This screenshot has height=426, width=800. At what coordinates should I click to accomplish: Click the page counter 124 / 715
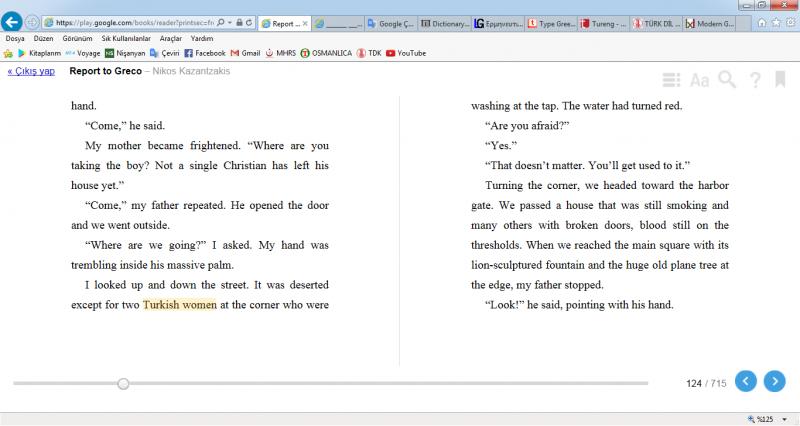[706, 383]
